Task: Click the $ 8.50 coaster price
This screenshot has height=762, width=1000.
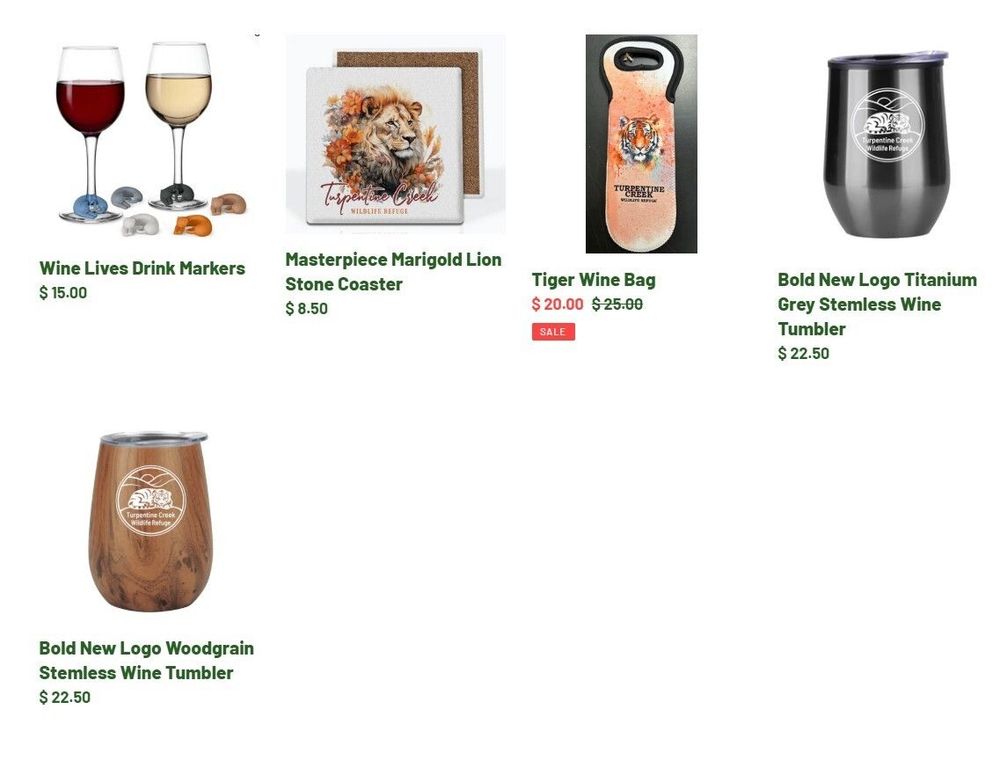Action: pos(306,309)
